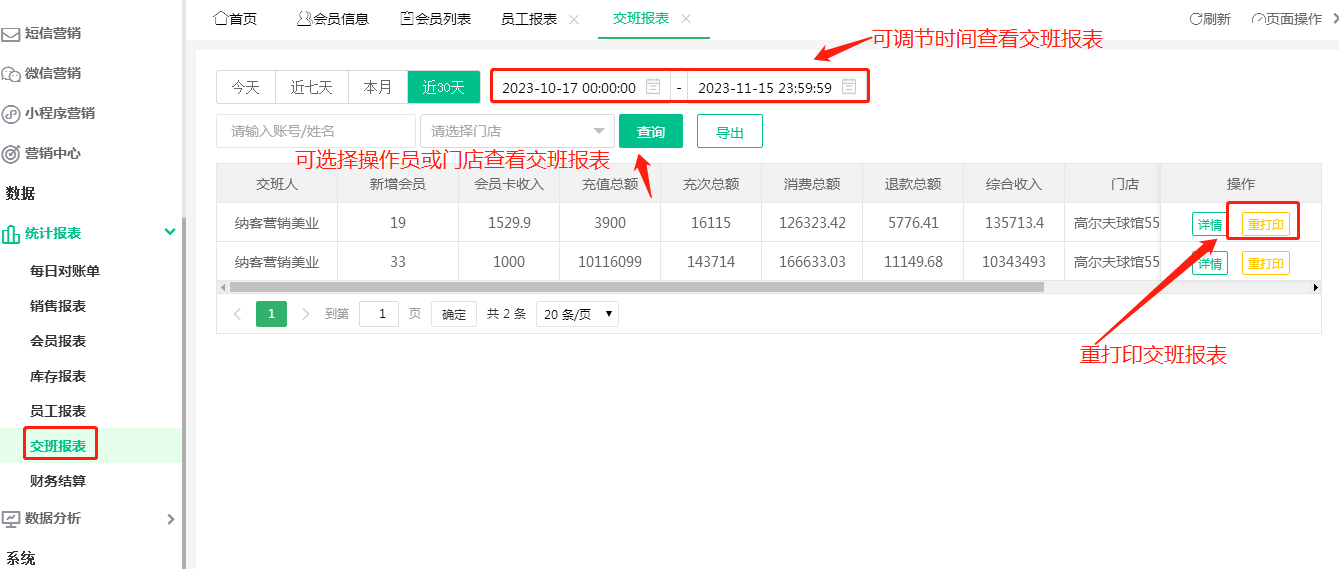The image size is (1339, 569).
Task: Select the 今天 date filter
Action: pyautogui.click(x=246, y=87)
